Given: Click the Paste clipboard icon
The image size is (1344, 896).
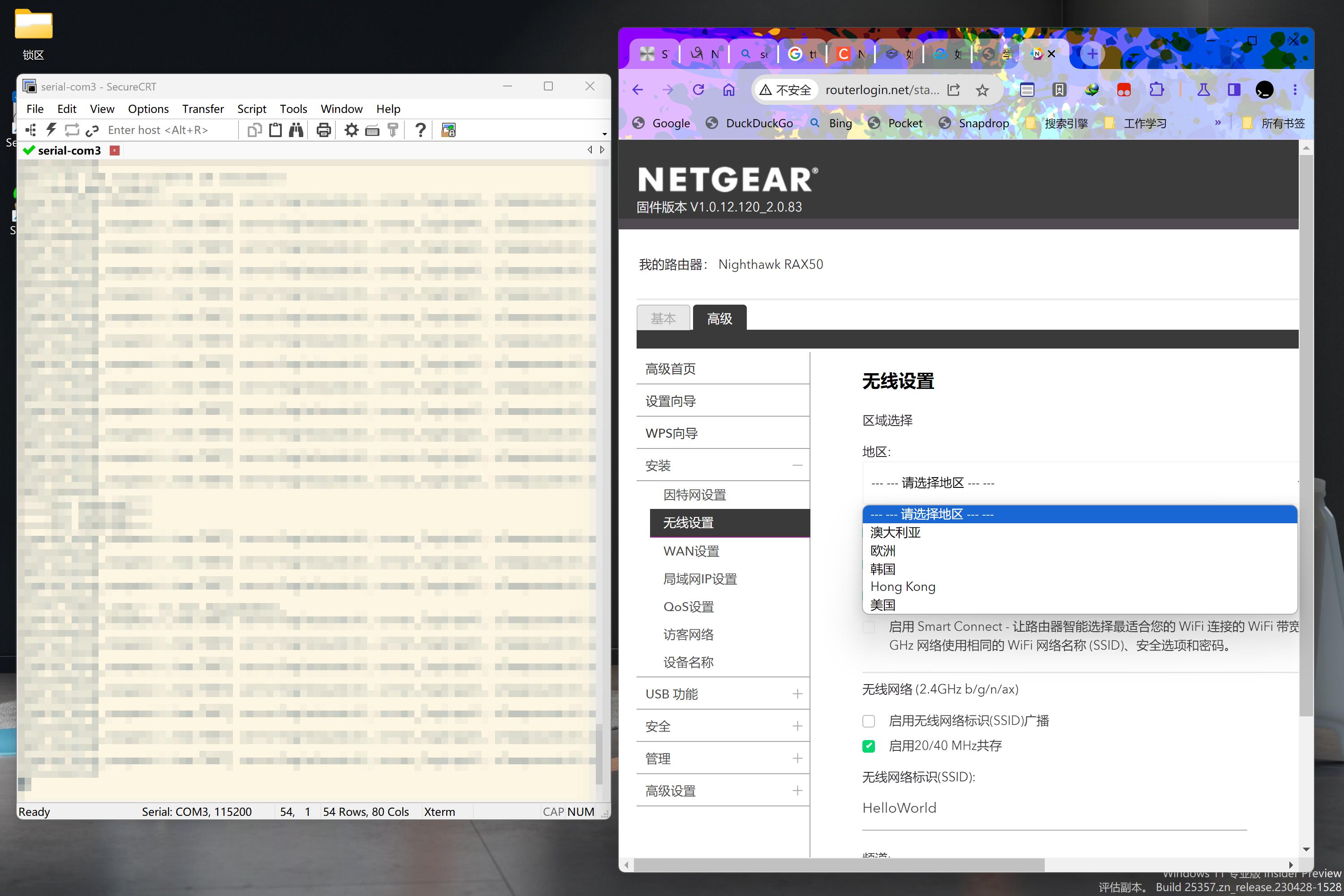Looking at the screenshot, I should point(276,130).
